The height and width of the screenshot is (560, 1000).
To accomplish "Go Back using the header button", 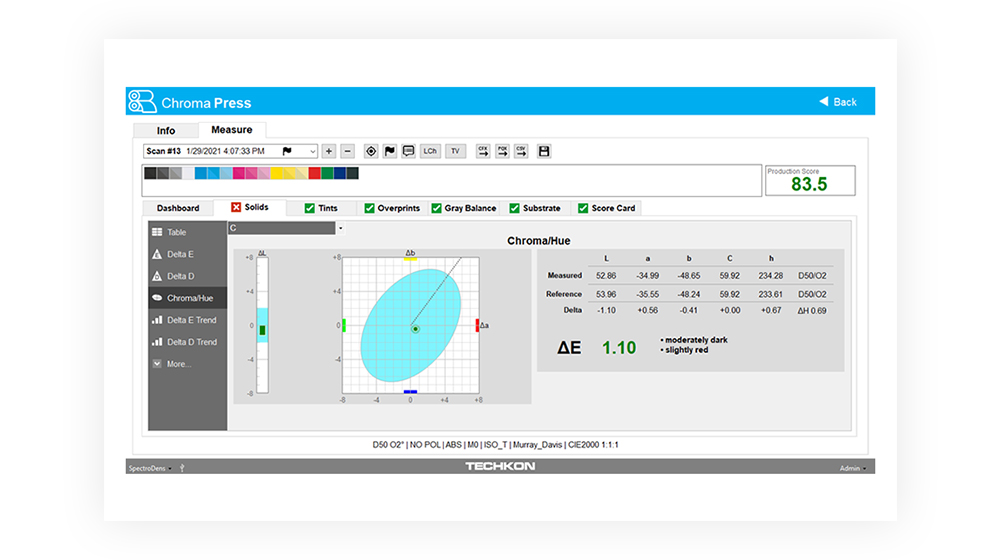I will tap(838, 102).
